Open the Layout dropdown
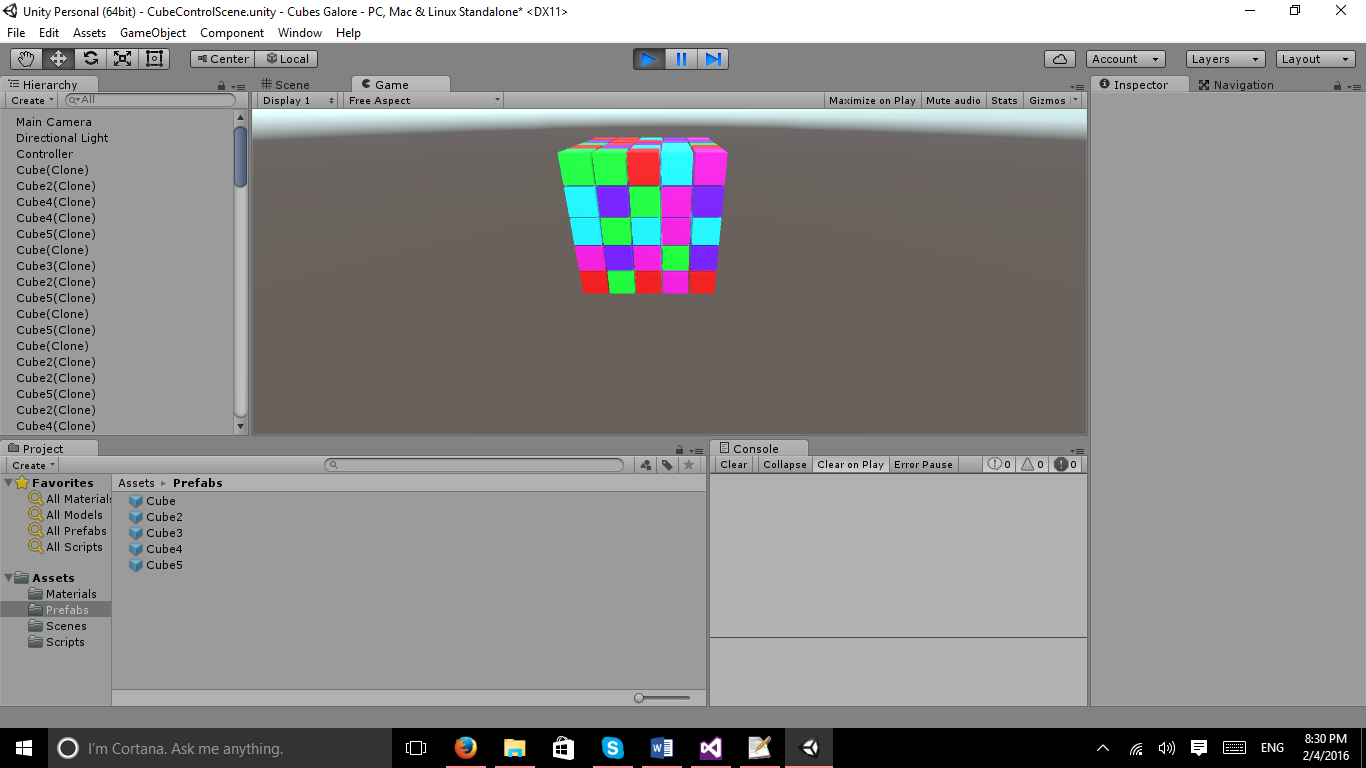 (1315, 59)
